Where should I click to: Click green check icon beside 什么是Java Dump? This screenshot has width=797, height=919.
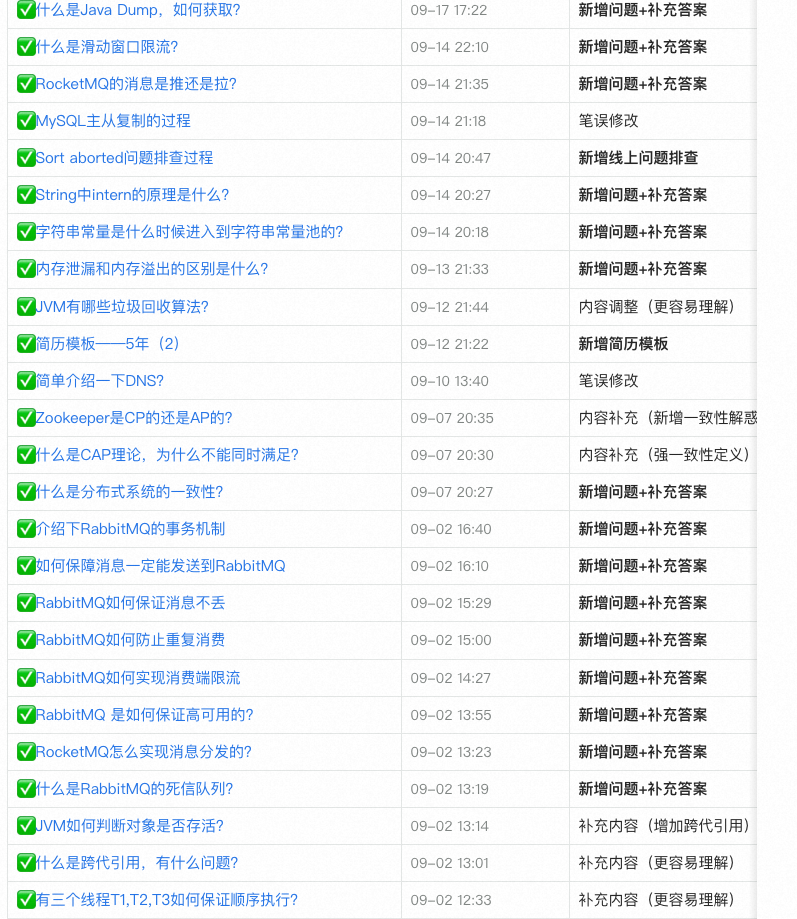pyautogui.click(x=26, y=10)
